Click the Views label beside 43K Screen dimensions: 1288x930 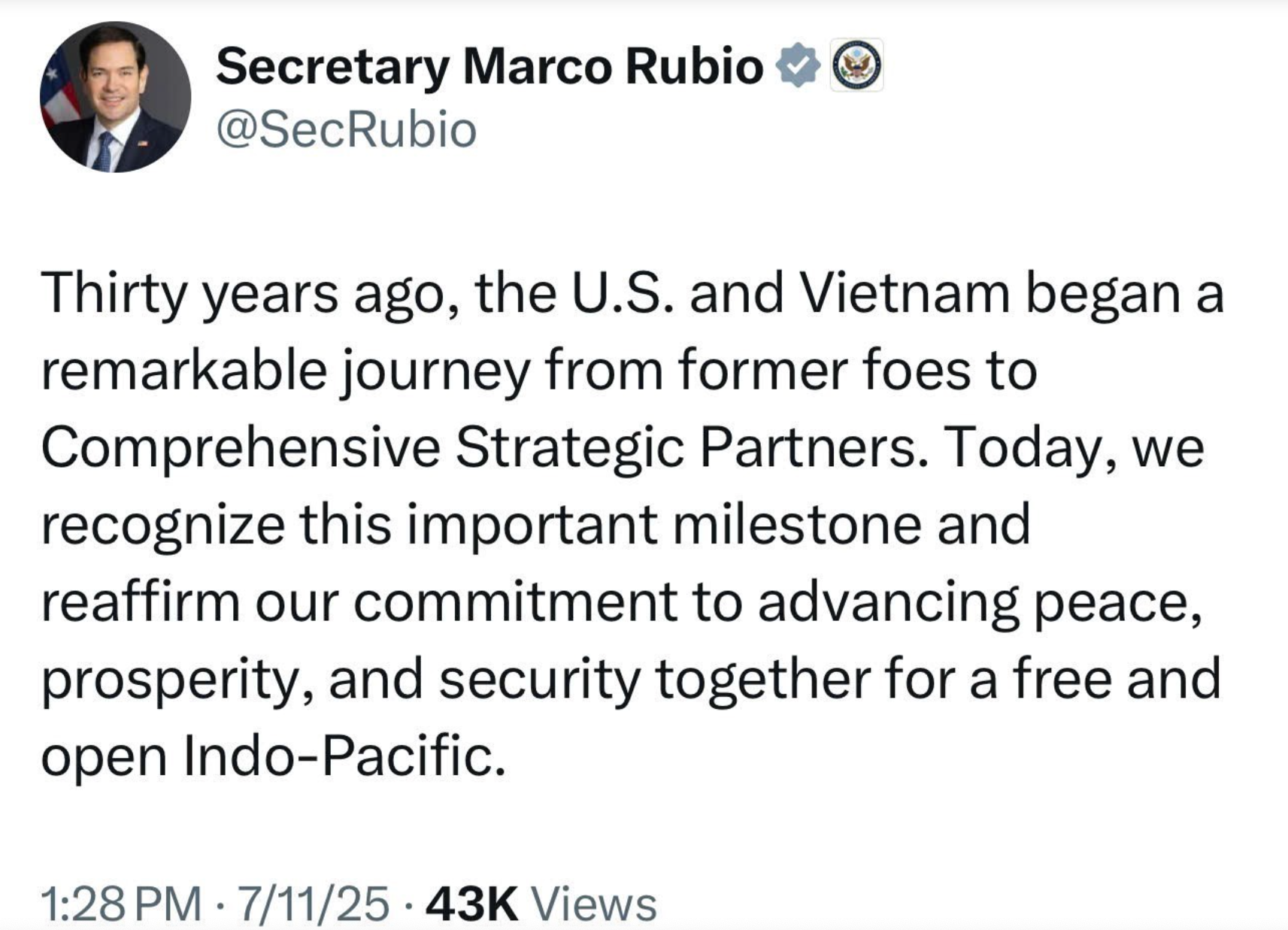tap(594, 903)
